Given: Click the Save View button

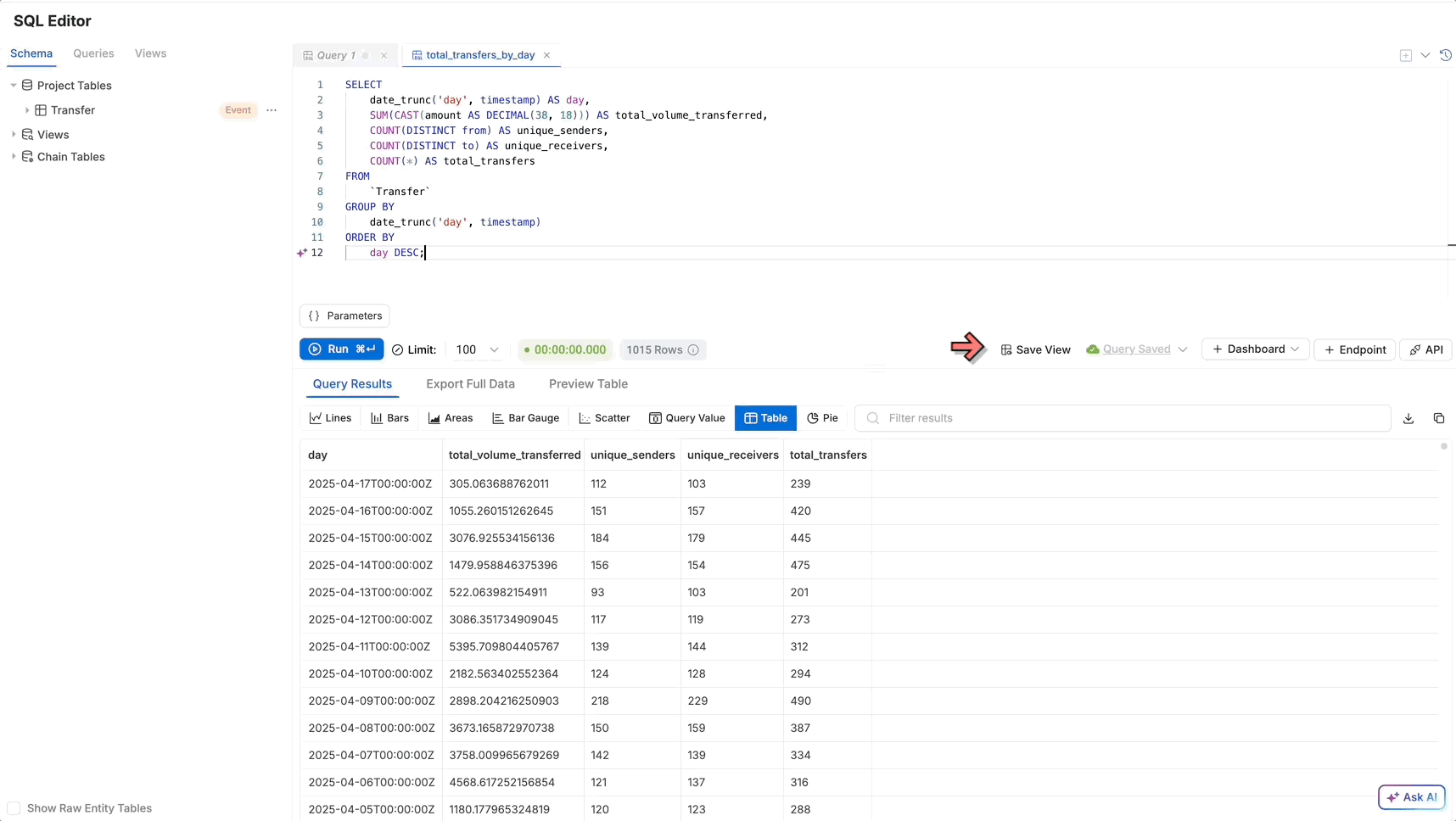Looking at the screenshot, I should point(1035,349).
